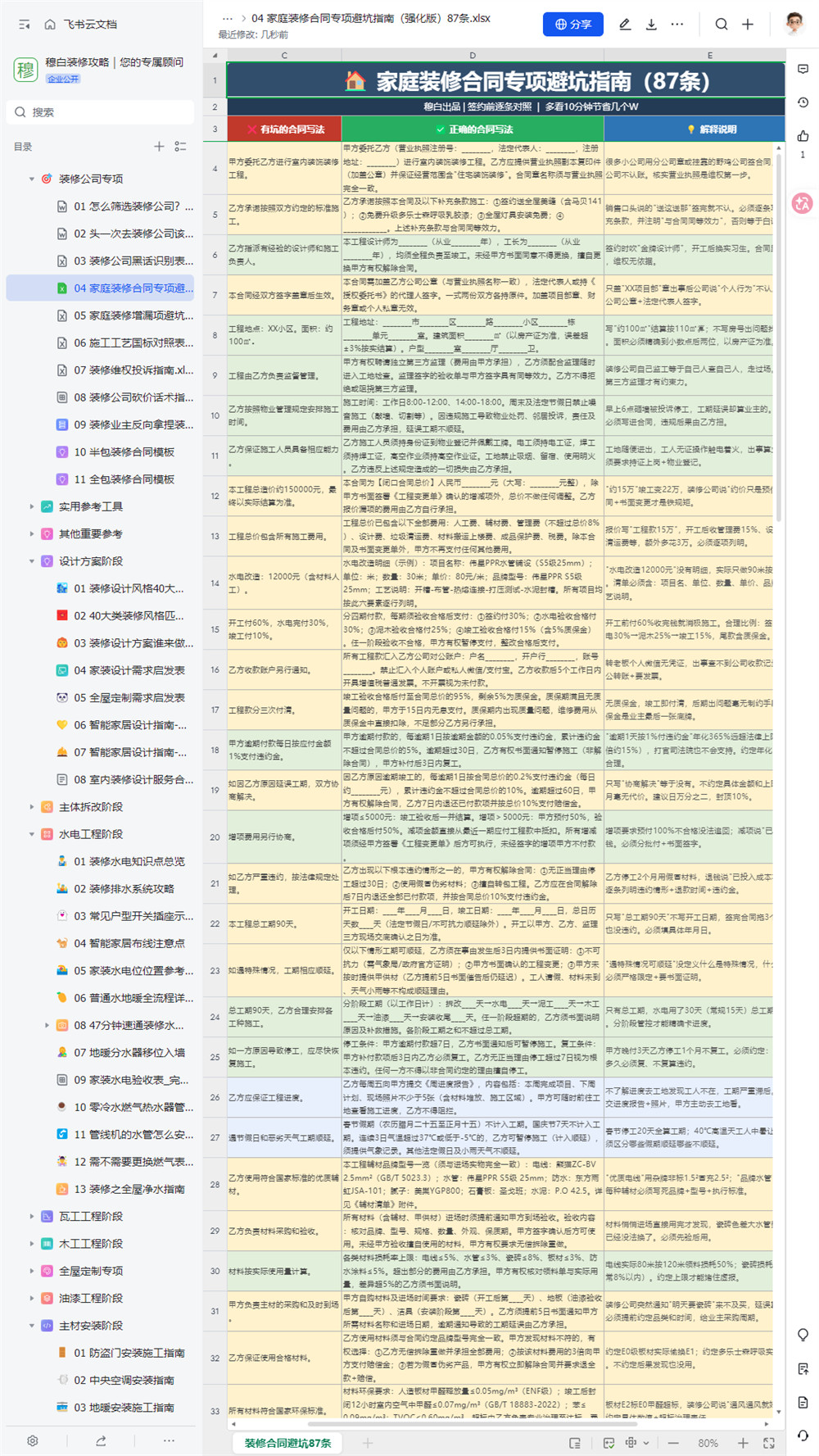The image size is (819, 1456).
Task: Click the edit pencil icon in the header
Action: [625, 25]
